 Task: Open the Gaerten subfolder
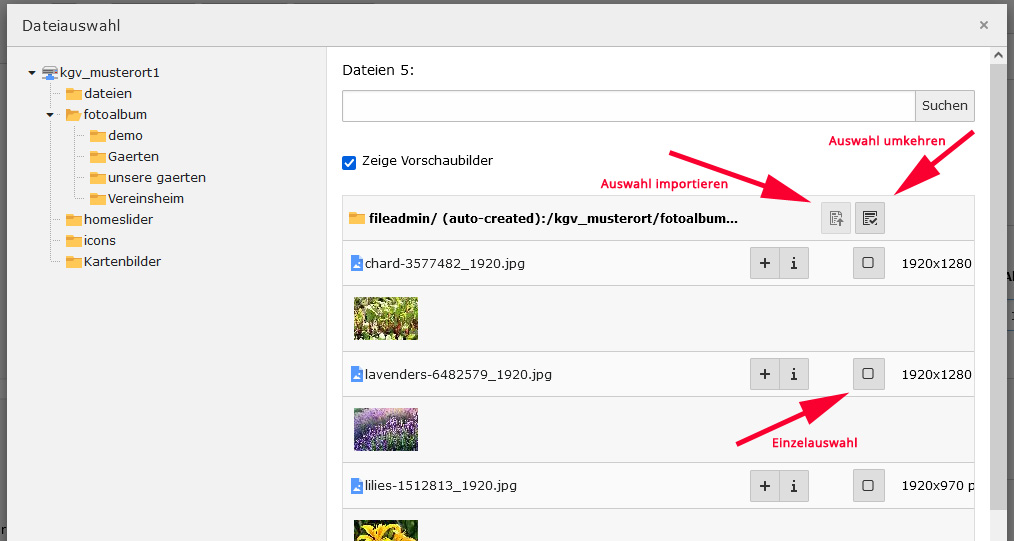point(133,156)
